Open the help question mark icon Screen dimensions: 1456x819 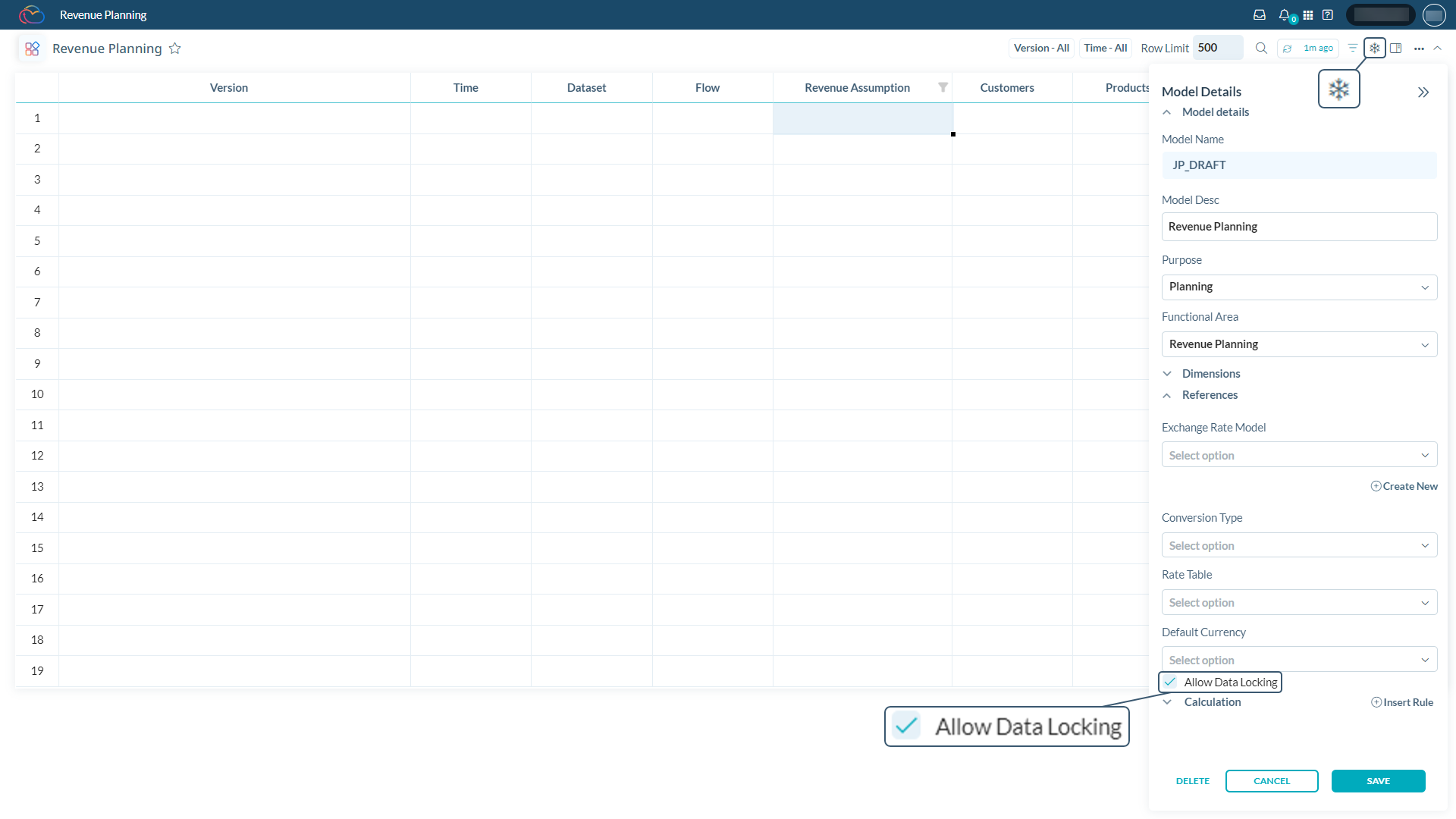pyautogui.click(x=1328, y=14)
